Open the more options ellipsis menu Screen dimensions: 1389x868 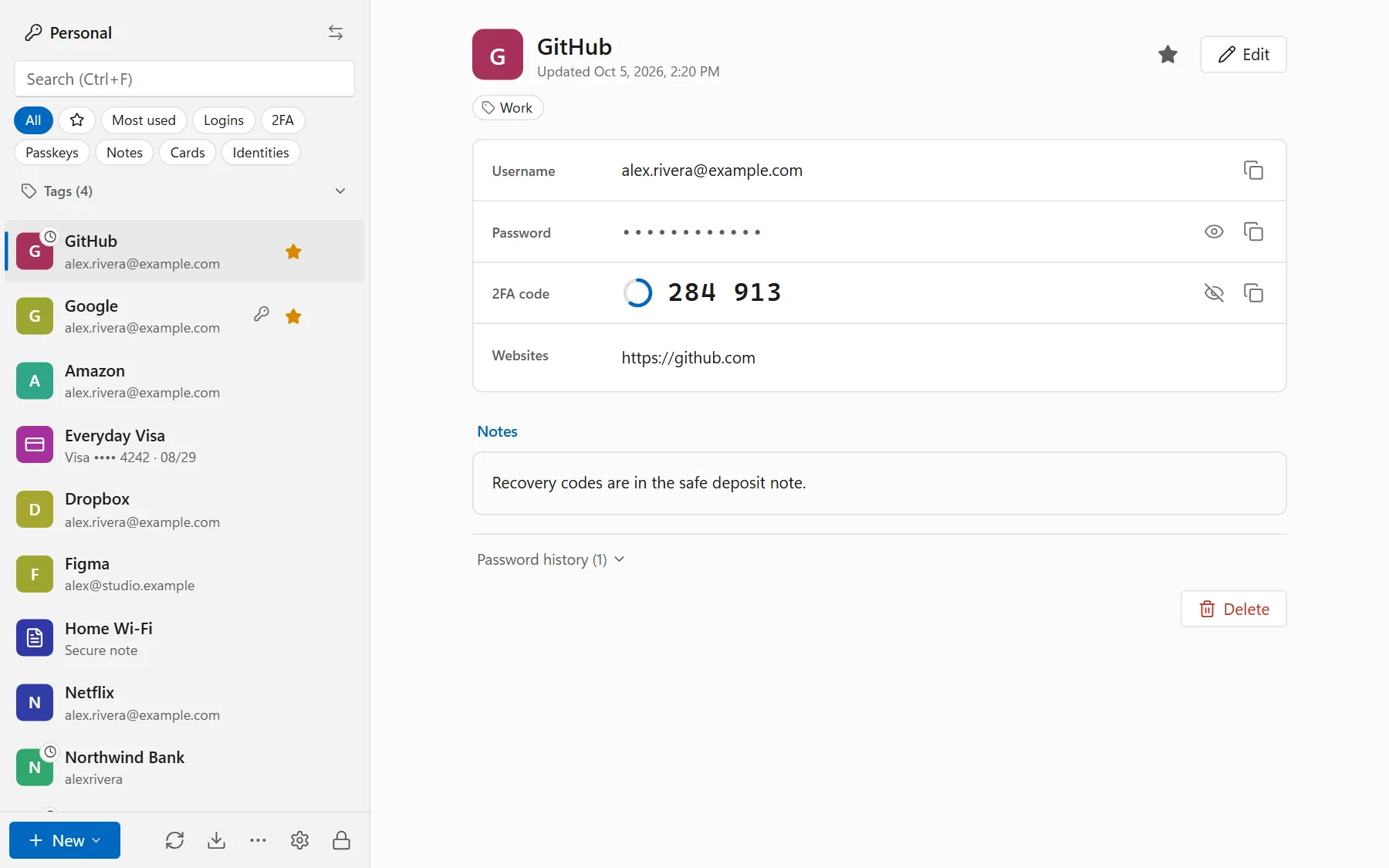tap(259, 840)
